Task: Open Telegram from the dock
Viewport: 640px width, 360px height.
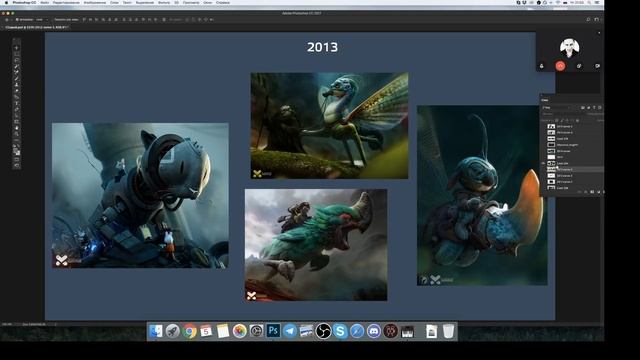Action: (x=290, y=331)
